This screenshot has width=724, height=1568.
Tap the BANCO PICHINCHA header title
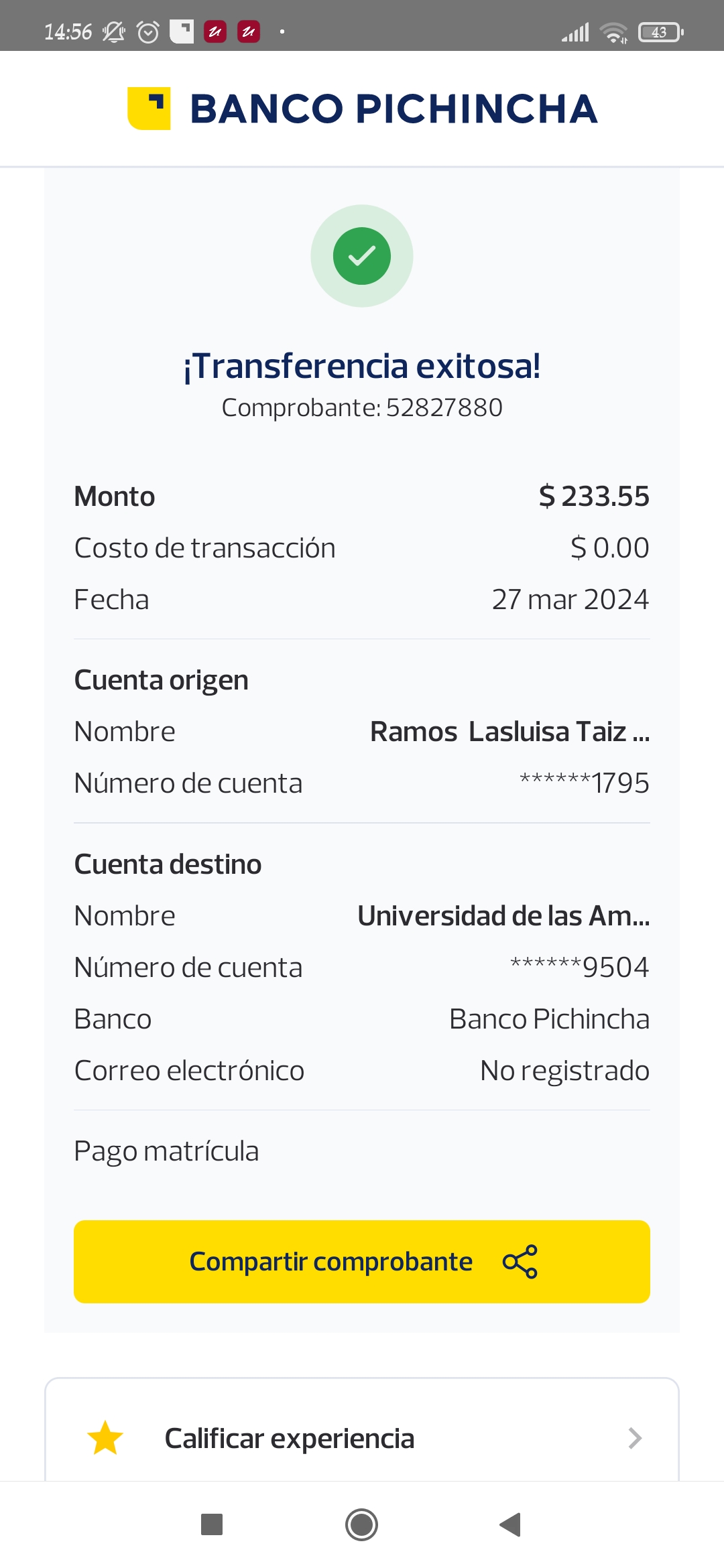point(394,109)
